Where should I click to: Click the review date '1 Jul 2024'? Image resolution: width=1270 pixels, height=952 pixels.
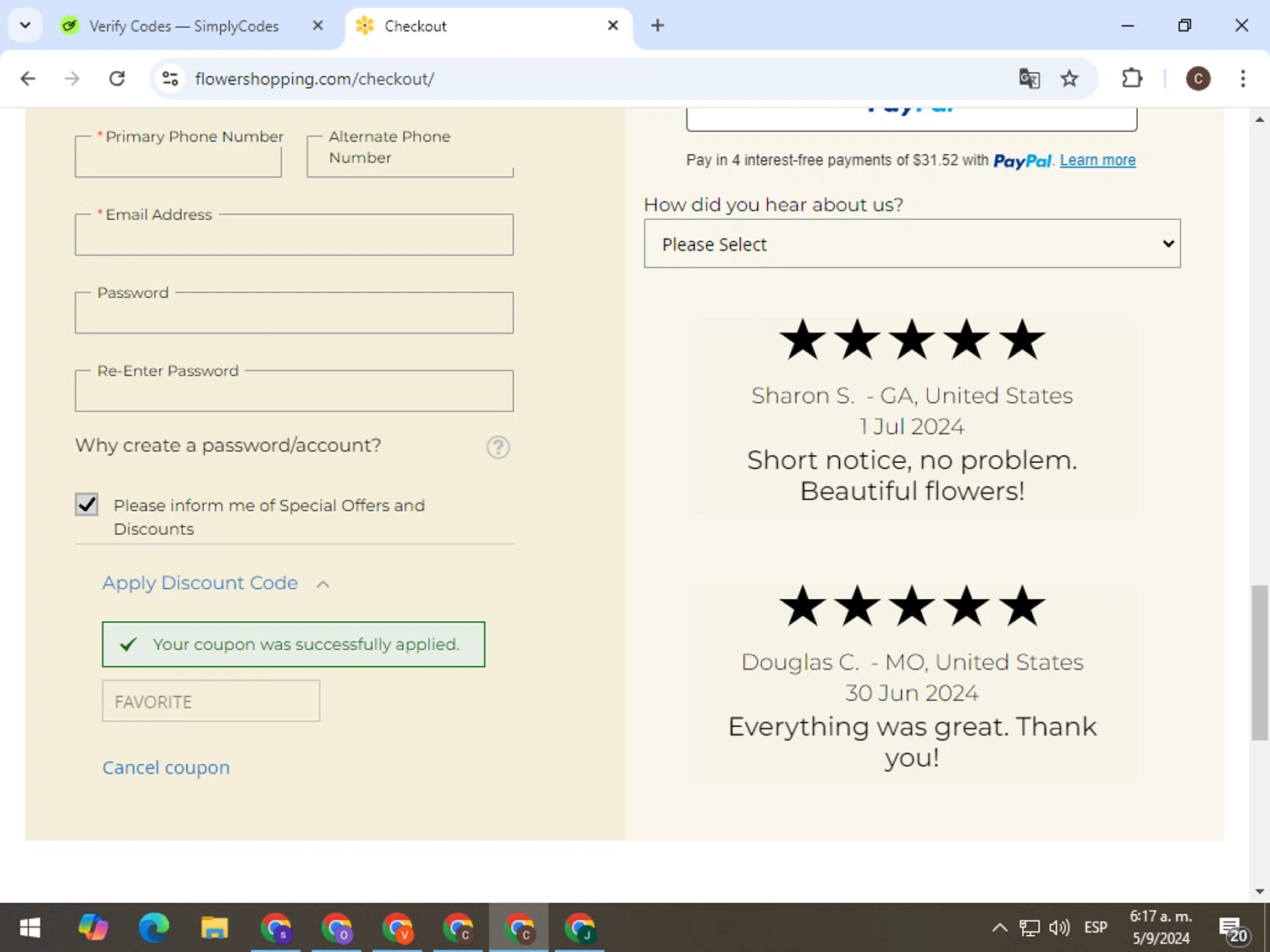coord(912,426)
